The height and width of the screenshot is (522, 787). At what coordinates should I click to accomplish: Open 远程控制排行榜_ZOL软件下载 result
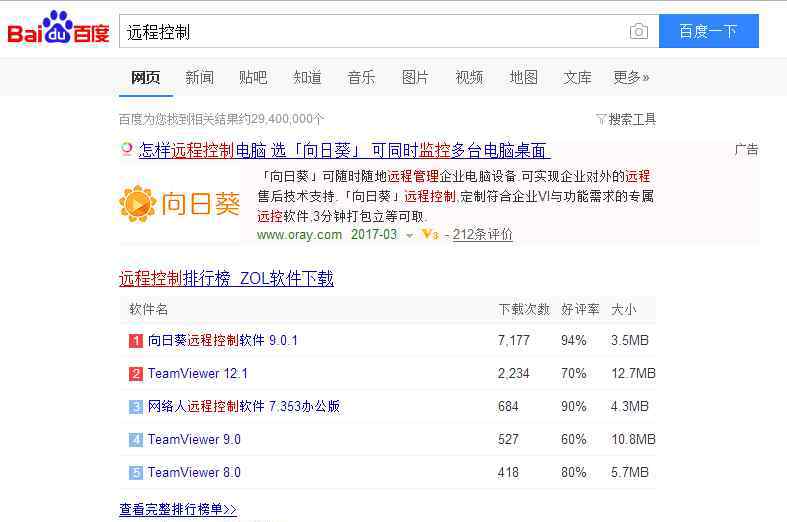click(226, 278)
